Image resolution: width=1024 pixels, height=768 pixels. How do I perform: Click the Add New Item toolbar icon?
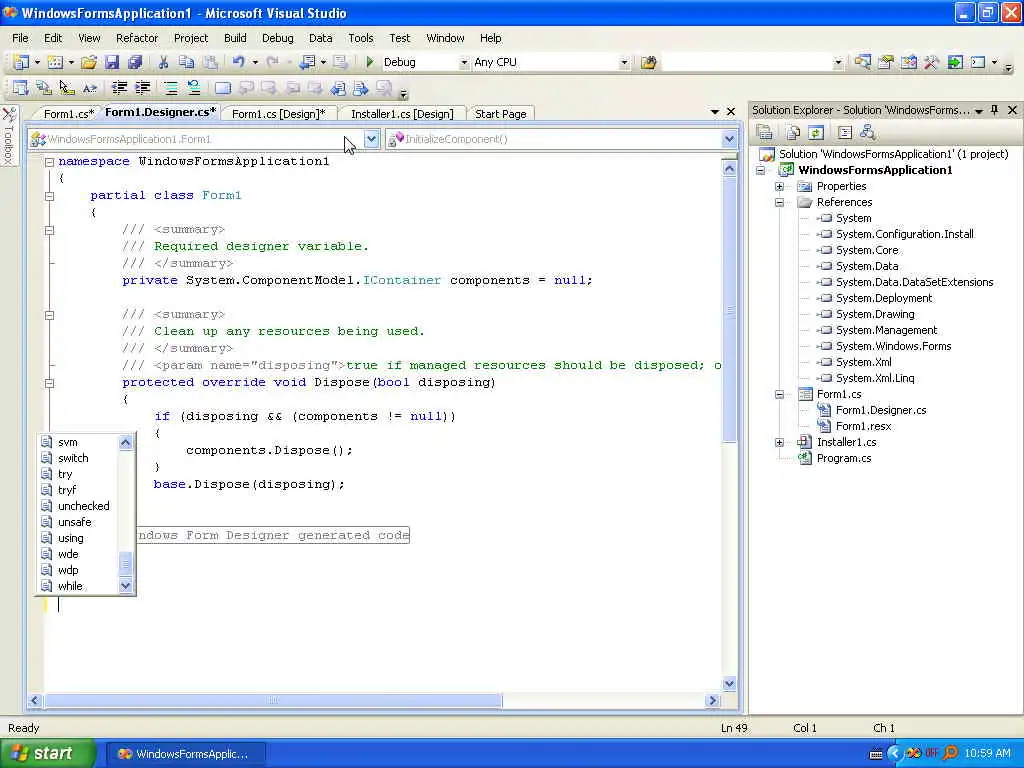(x=56, y=62)
